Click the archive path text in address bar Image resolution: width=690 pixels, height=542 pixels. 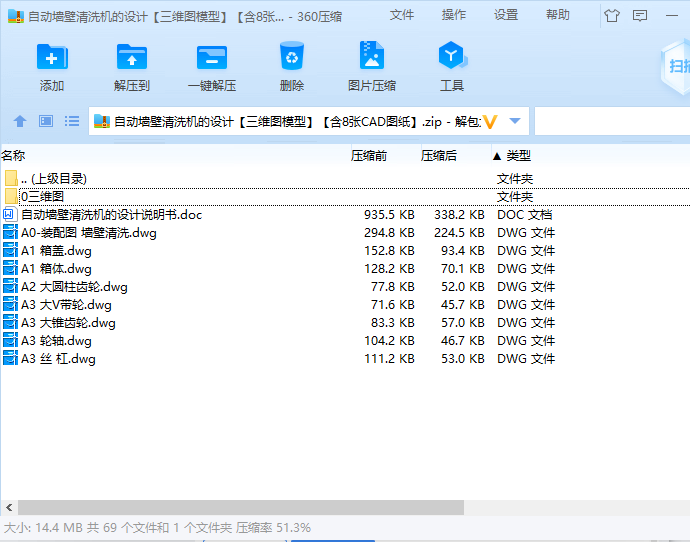click(x=297, y=121)
